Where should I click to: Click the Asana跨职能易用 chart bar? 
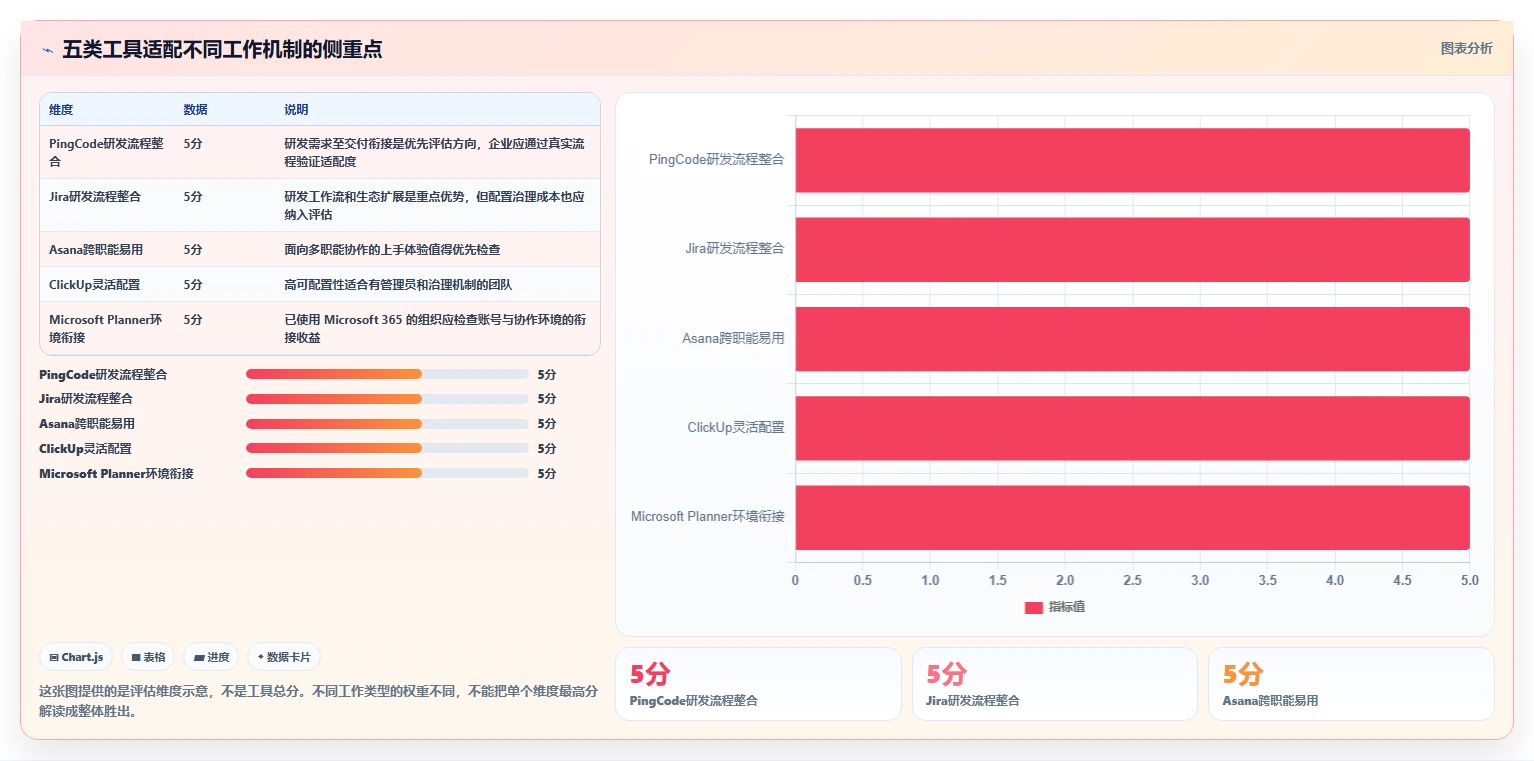[1132, 338]
